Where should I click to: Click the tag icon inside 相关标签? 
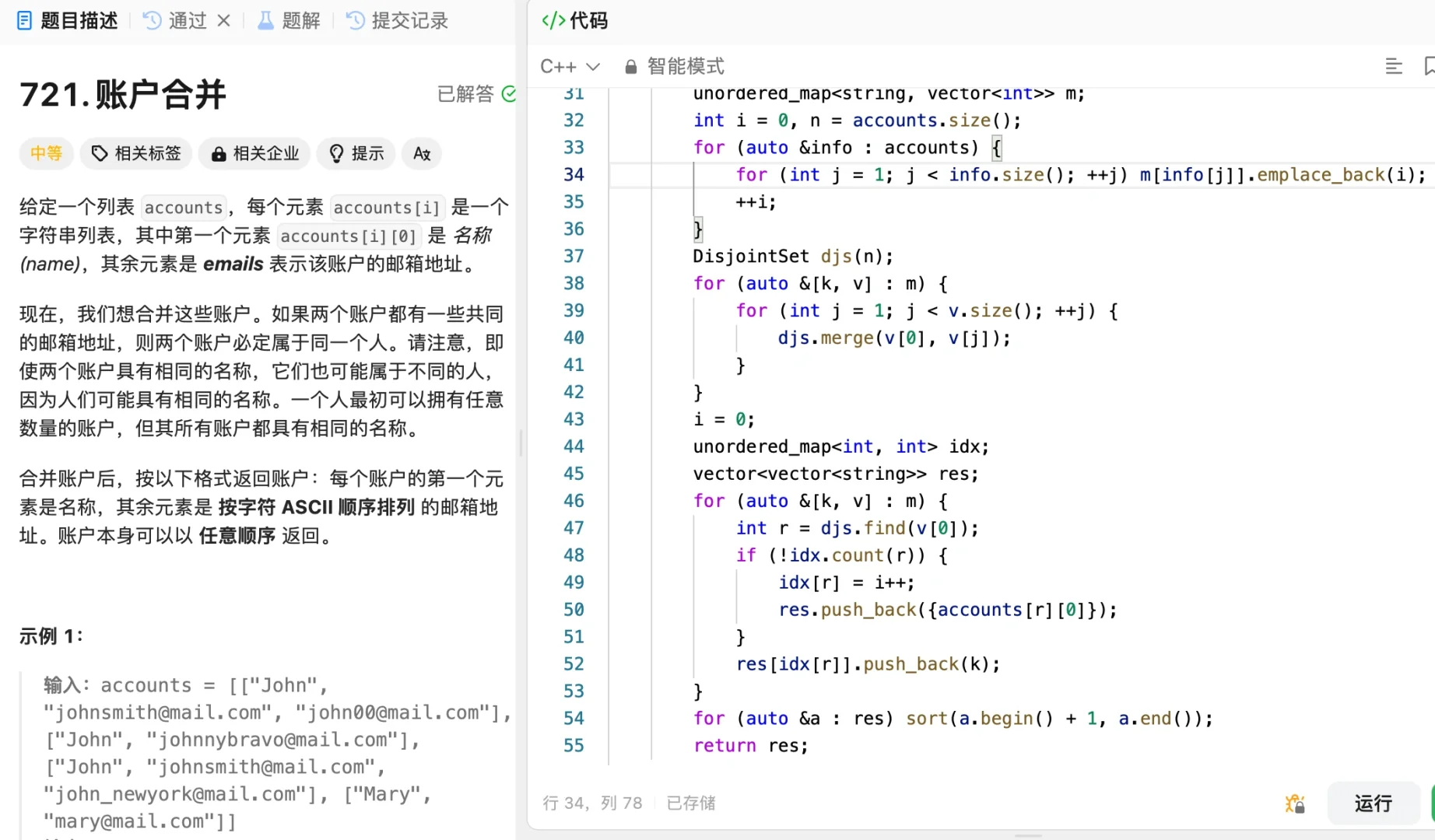[x=100, y=153]
